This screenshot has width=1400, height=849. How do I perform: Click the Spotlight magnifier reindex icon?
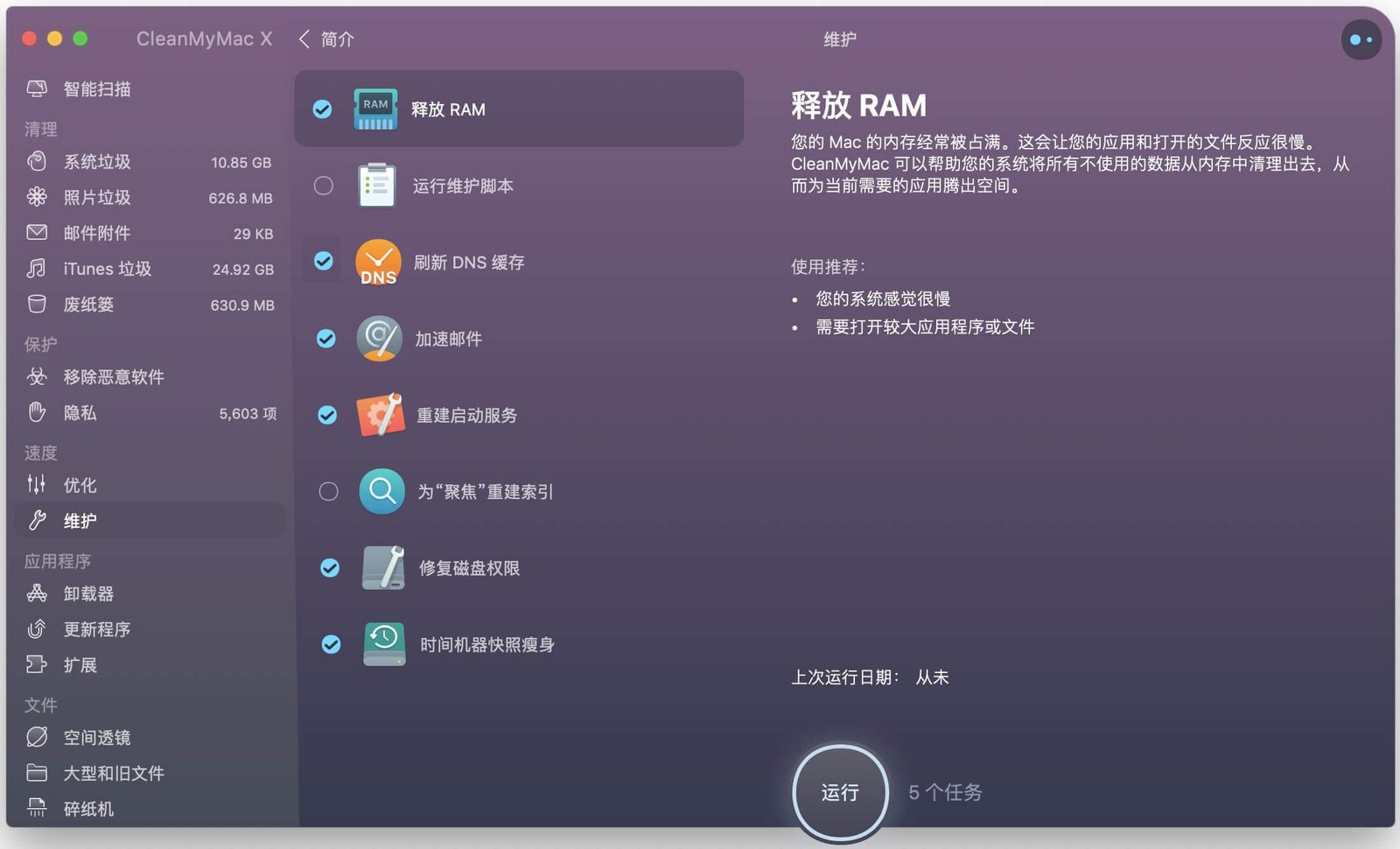click(x=381, y=492)
